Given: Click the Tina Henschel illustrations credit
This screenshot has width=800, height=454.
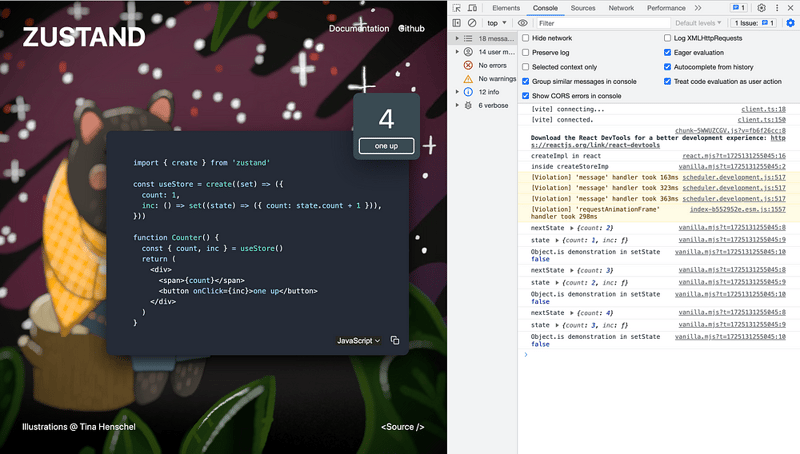Looking at the screenshot, I should (79, 427).
